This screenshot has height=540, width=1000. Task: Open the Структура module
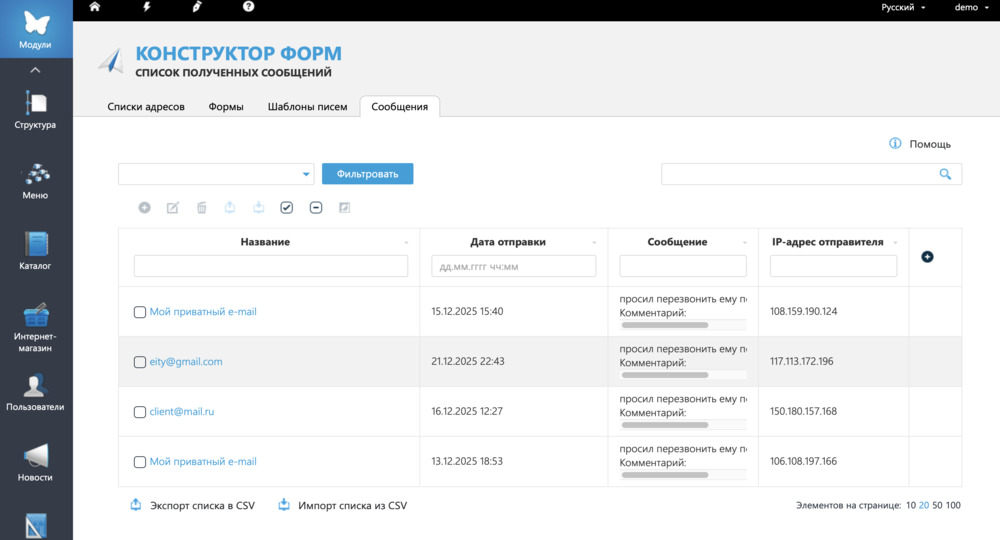click(x=36, y=110)
